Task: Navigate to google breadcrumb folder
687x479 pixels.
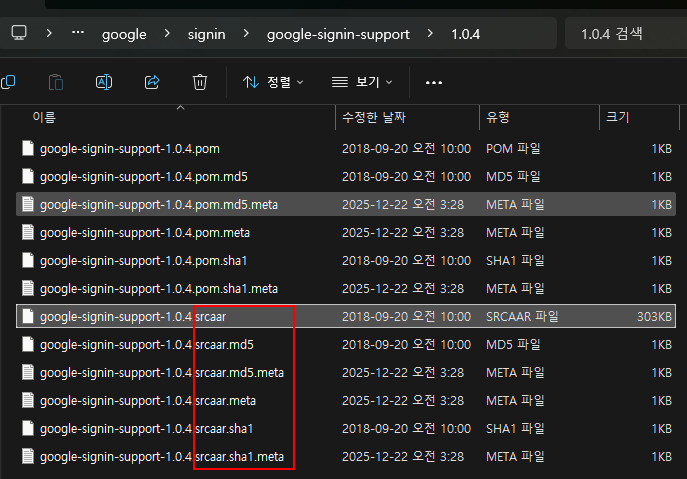Action: pos(124,34)
